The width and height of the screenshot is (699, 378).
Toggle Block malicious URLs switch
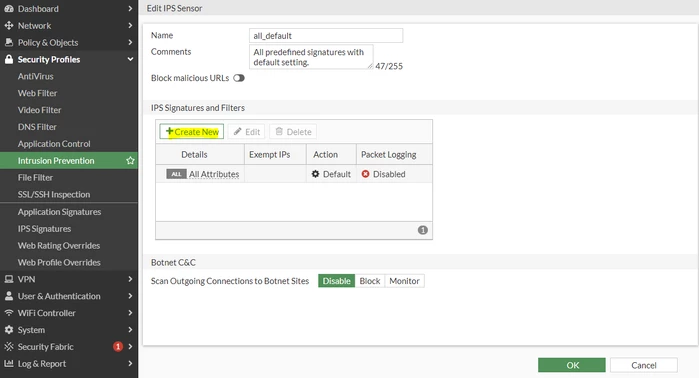(239, 78)
